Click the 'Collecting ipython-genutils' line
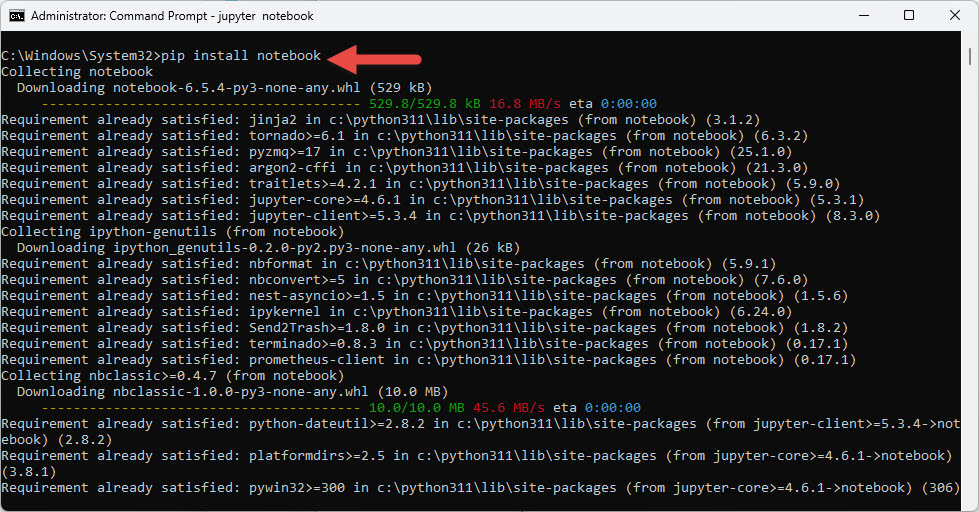Viewport: 979px width, 512px height. click(172, 232)
